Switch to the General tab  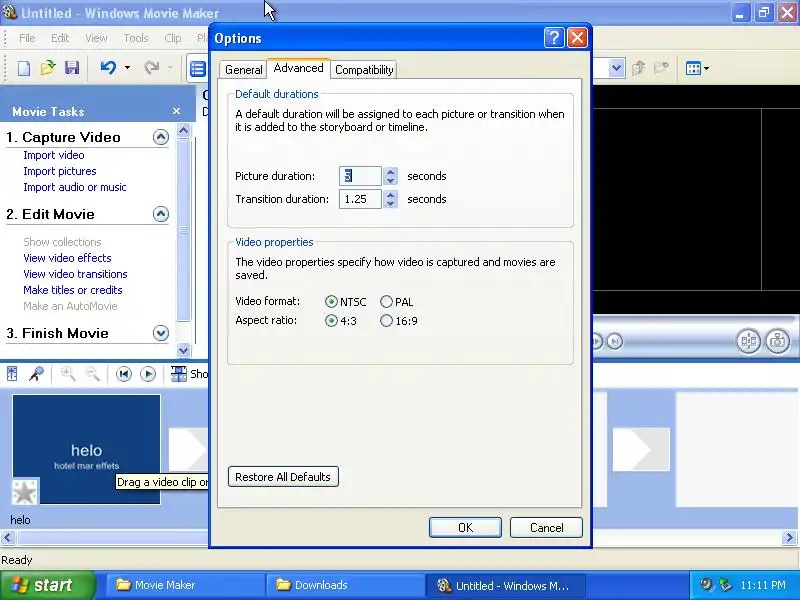pyautogui.click(x=243, y=70)
